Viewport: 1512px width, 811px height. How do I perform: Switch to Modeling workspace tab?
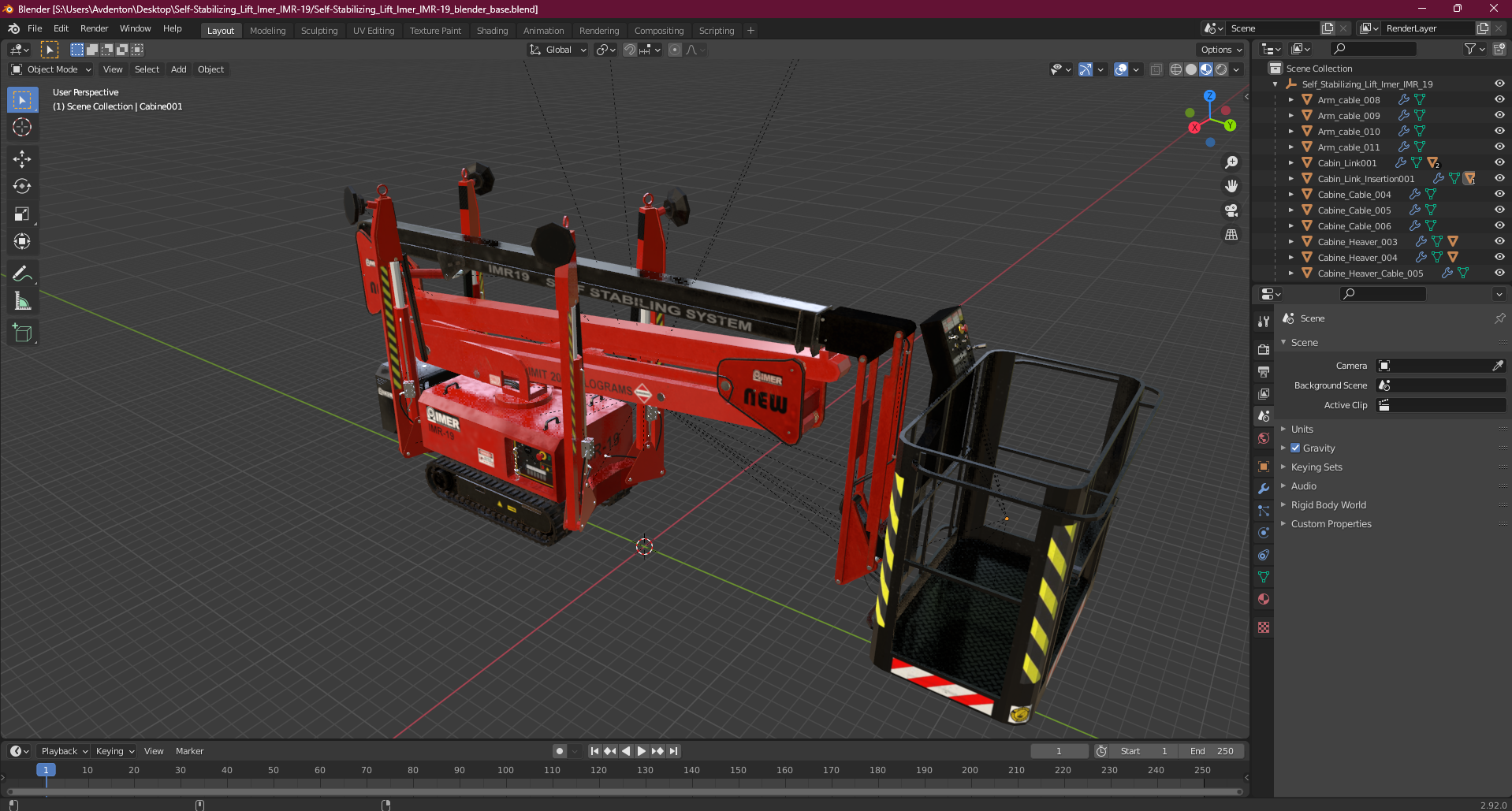267,31
